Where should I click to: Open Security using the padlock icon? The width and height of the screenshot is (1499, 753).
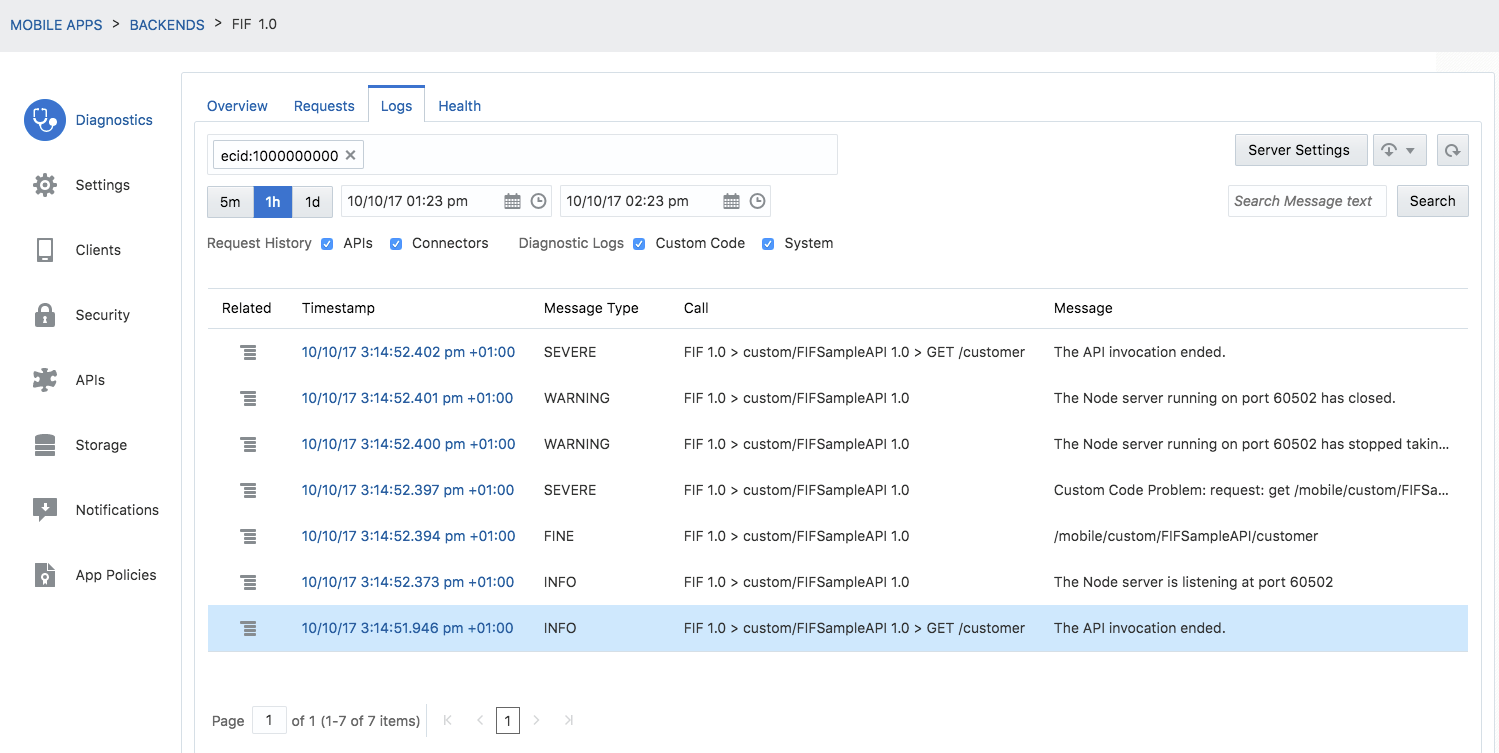tap(45, 315)
